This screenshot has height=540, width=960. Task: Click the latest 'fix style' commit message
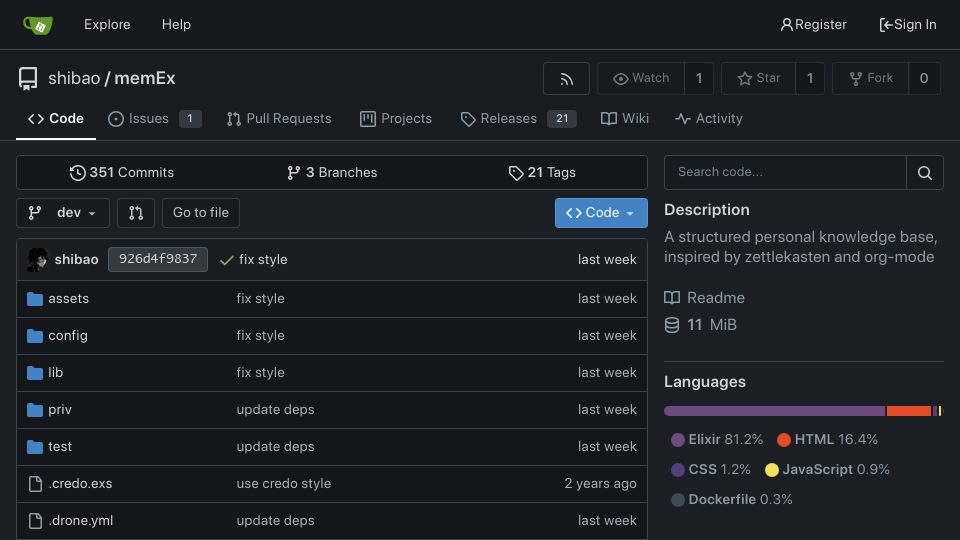click(x=263, y=260)
